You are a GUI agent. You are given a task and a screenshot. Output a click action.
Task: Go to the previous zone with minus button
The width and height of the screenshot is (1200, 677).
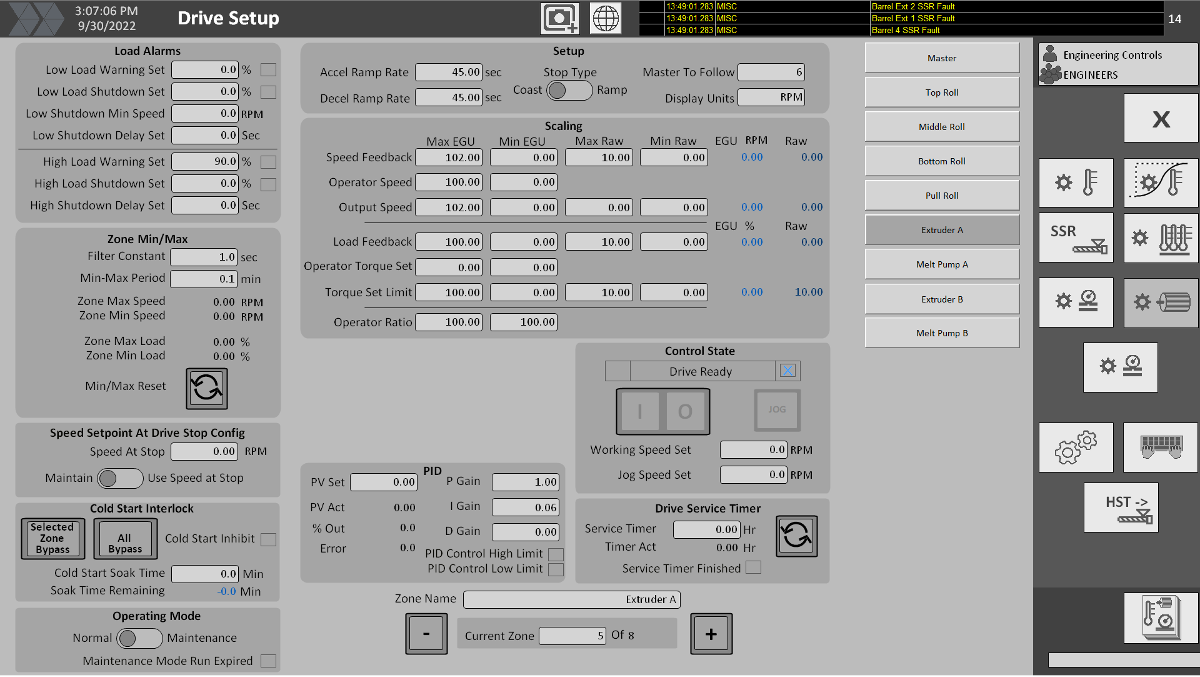(x=427, y=634)
